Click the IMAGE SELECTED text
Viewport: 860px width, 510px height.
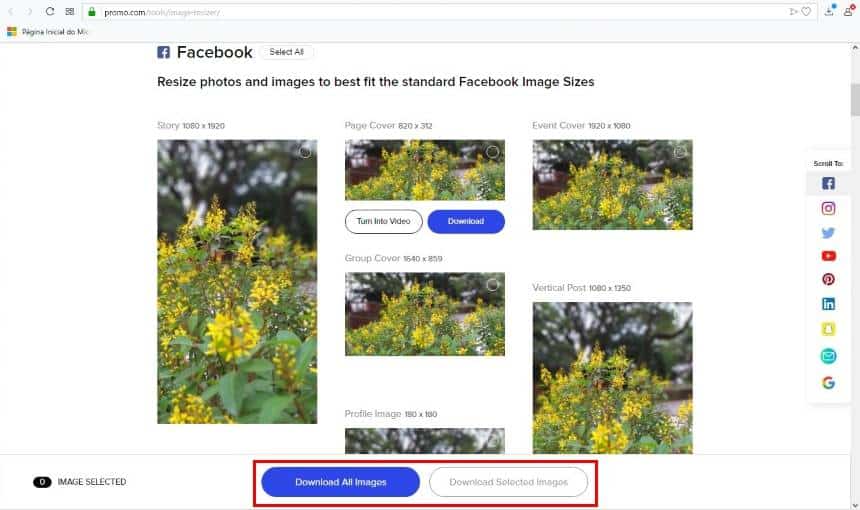click(x=92, y=482)
